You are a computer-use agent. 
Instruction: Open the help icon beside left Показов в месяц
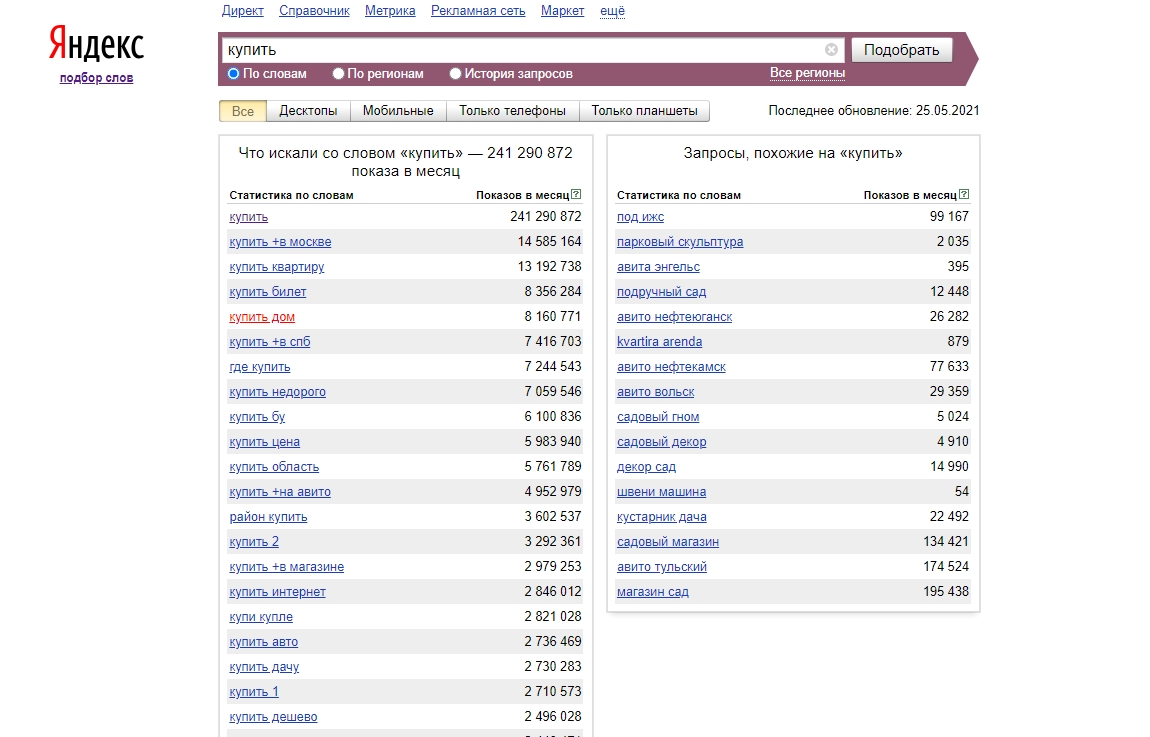576,194
